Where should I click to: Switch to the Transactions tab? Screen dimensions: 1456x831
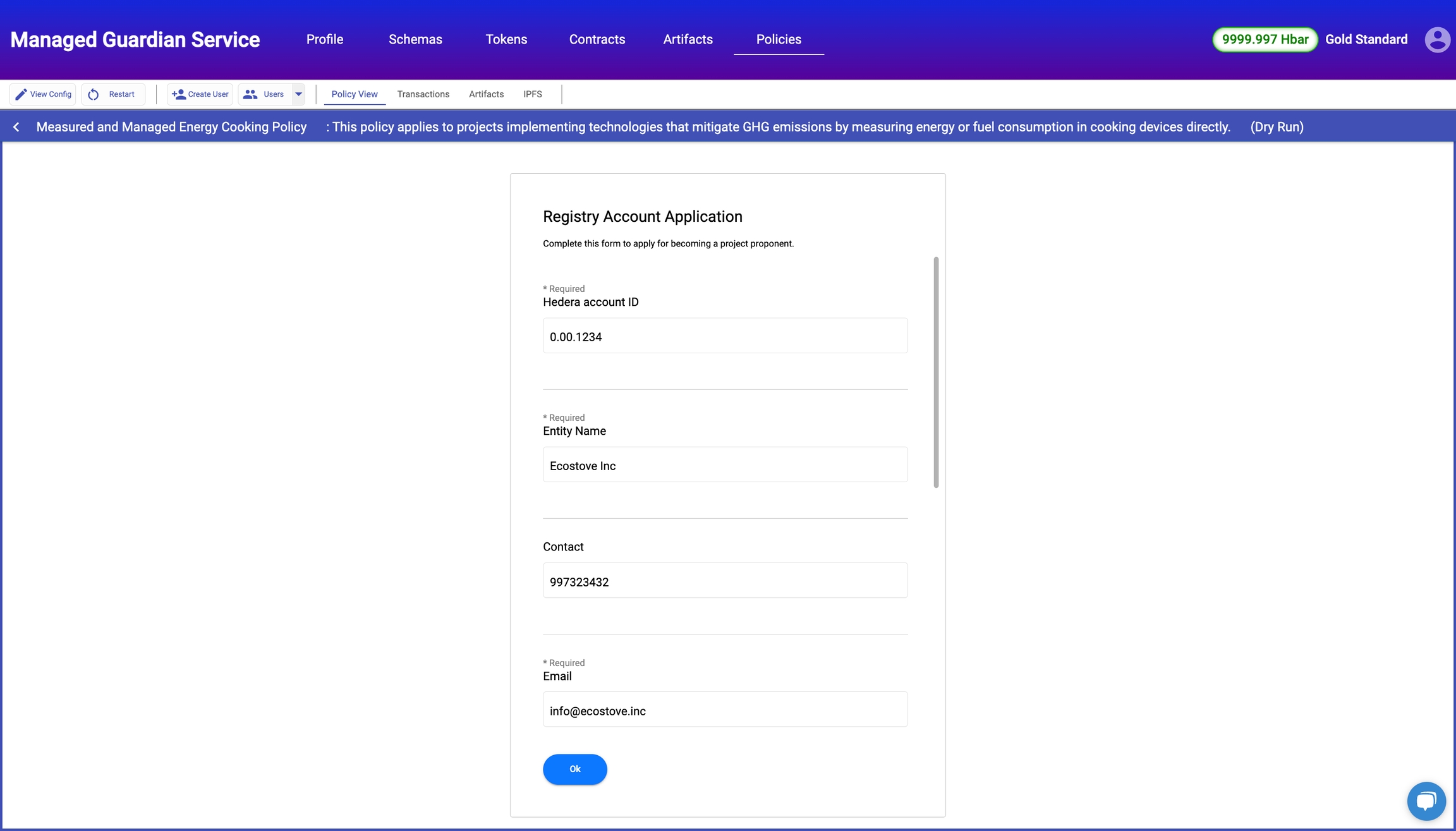click(423, 94)
